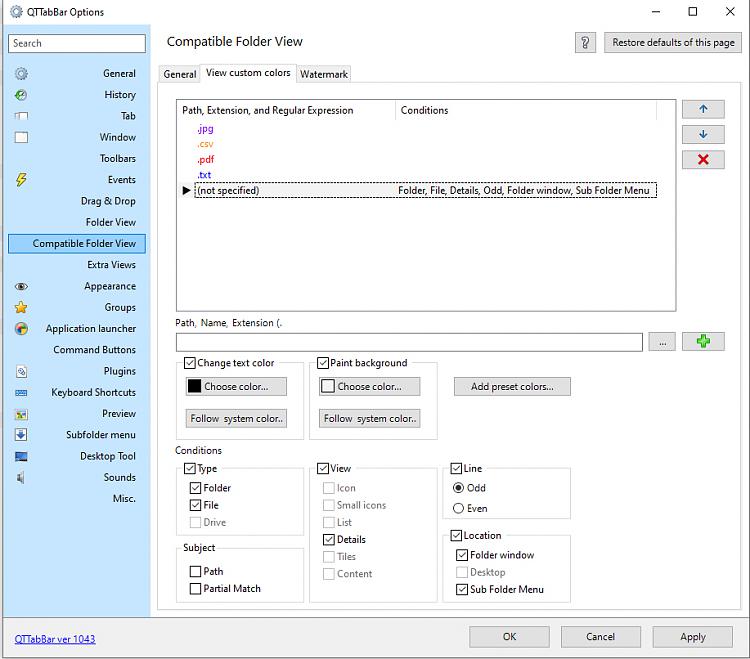750x659 pixels.
Task: Click the Application launcher icon
Action: [21, 329]
